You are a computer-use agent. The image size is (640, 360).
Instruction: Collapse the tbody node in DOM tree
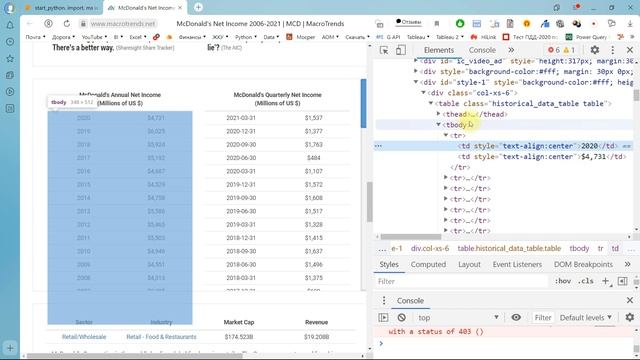(438, 124)
